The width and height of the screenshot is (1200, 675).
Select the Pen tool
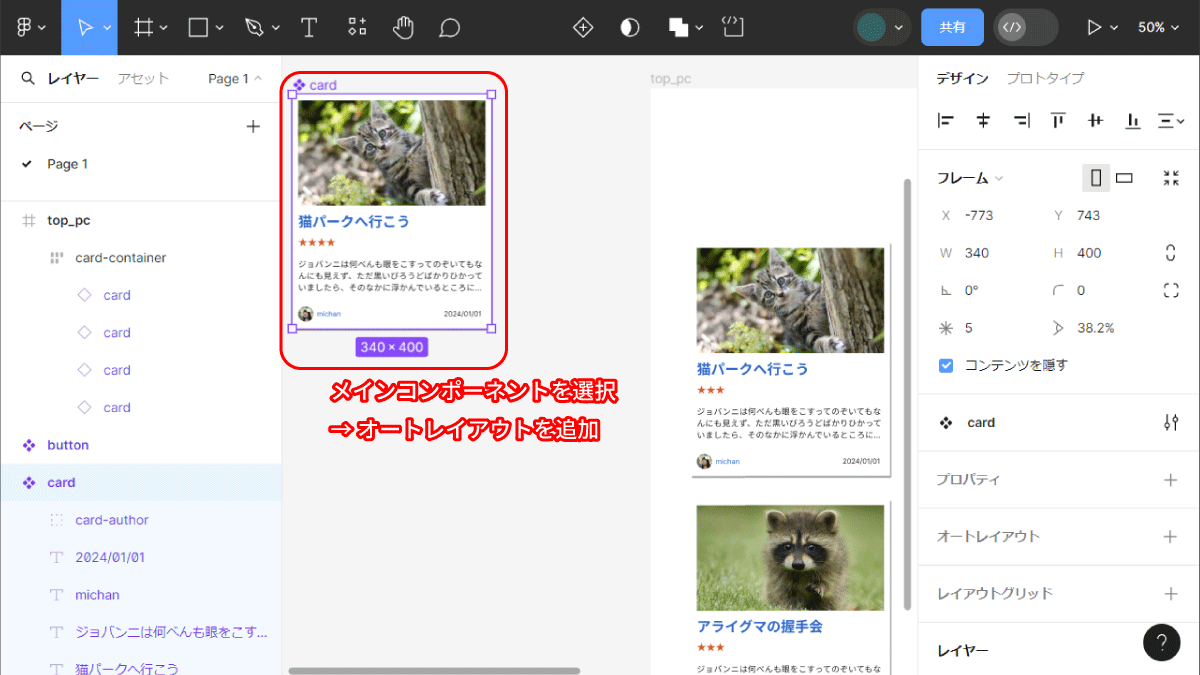[254, 27]
